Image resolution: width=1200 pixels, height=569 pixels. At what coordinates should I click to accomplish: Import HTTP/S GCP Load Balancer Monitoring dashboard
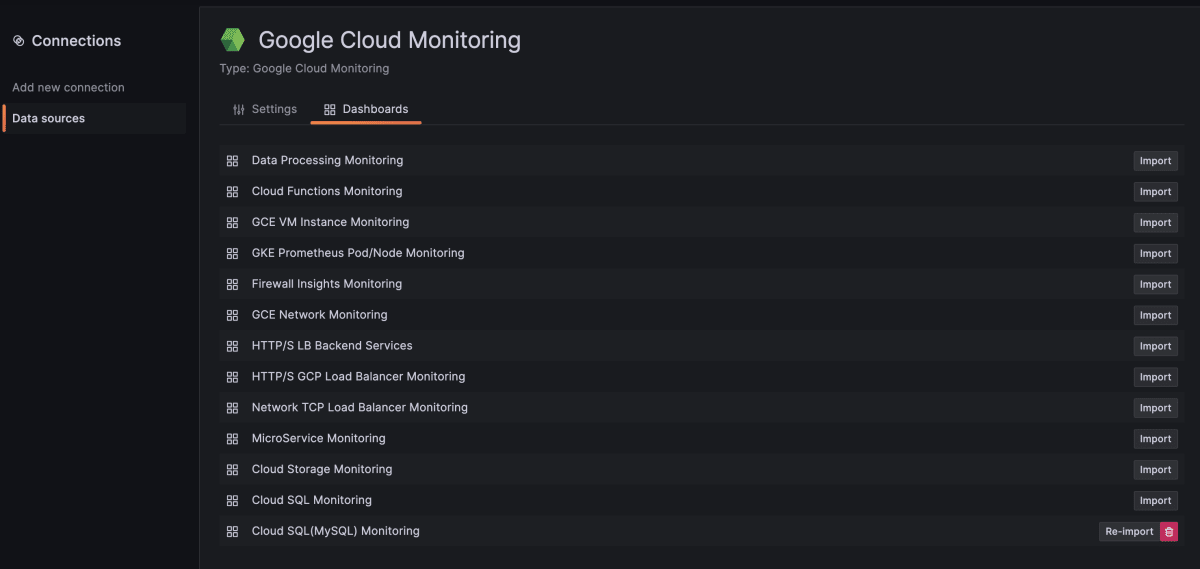[1155, 377]
